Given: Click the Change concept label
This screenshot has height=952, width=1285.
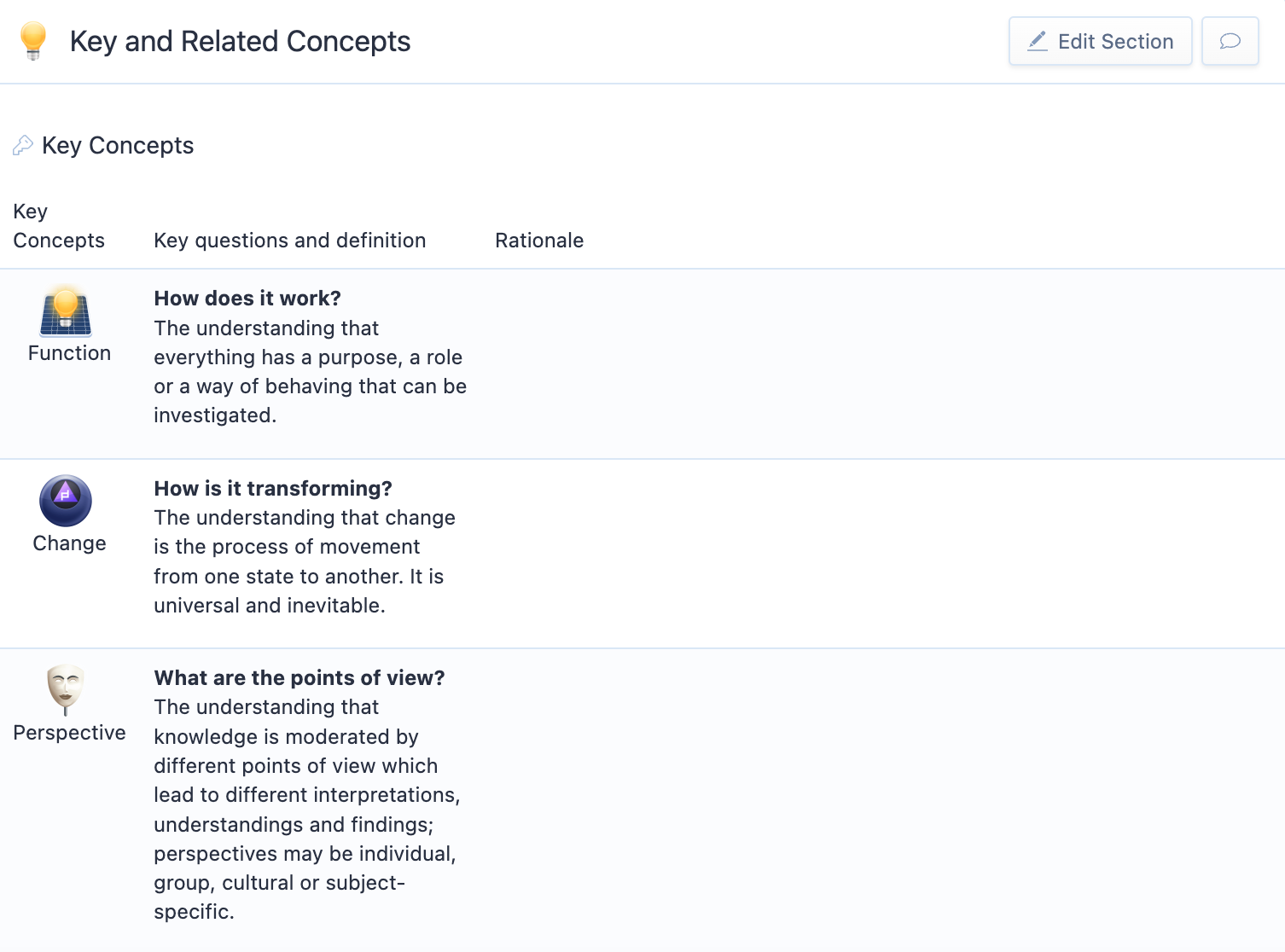Looking at the screenshot, I should 69,543.
